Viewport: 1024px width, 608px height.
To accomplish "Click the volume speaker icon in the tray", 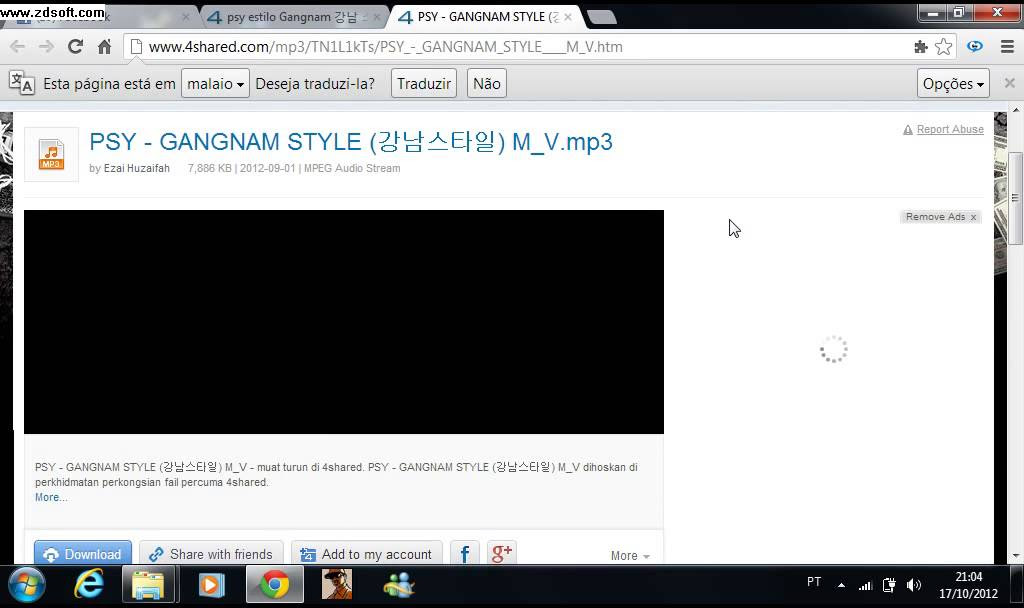I will coord(914,585).
